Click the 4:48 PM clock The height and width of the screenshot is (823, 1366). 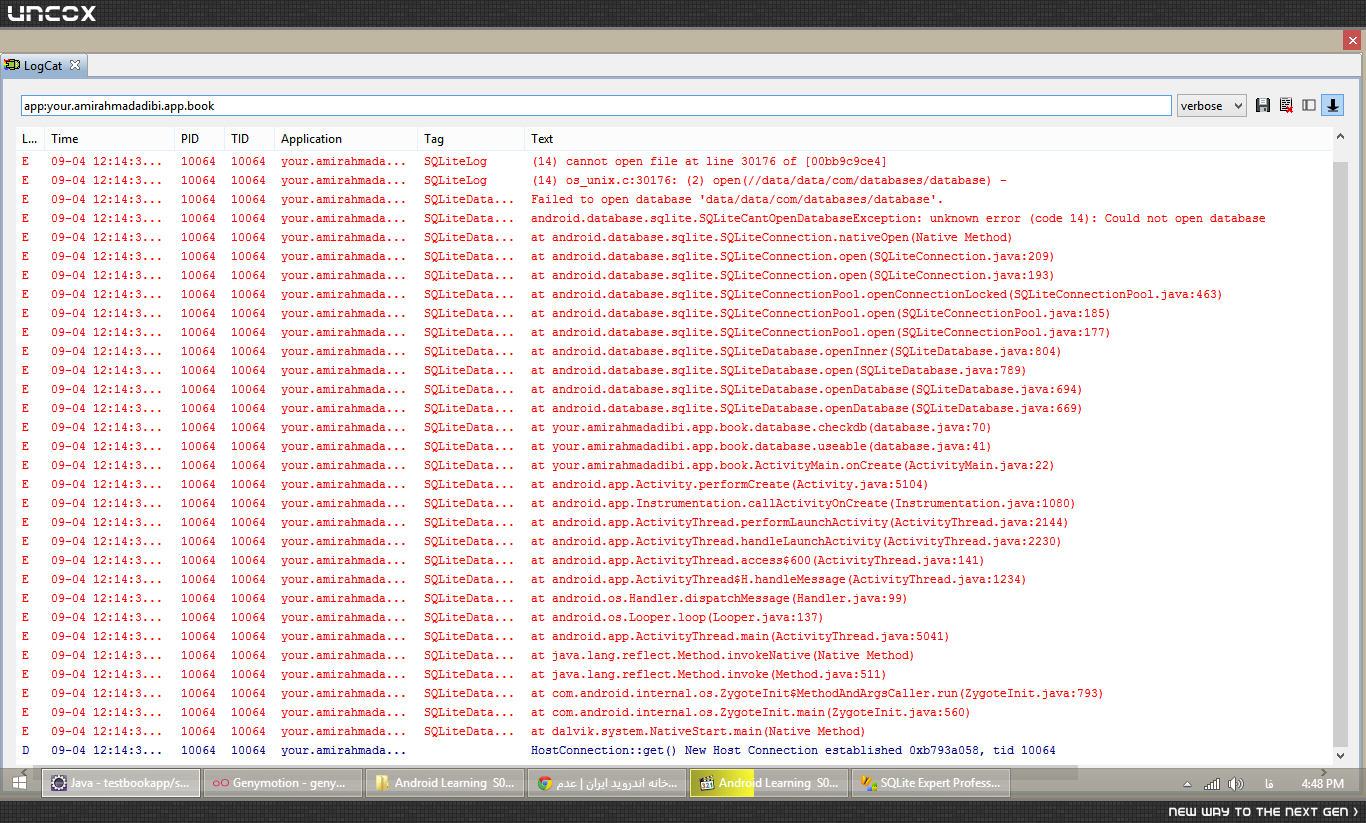click(1322, 784)
